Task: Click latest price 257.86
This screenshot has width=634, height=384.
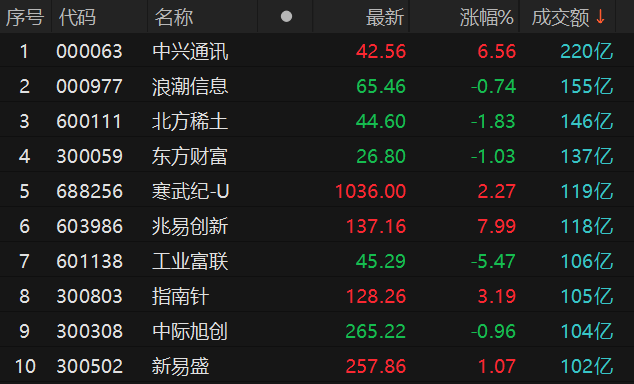Action: pos(376,366)
